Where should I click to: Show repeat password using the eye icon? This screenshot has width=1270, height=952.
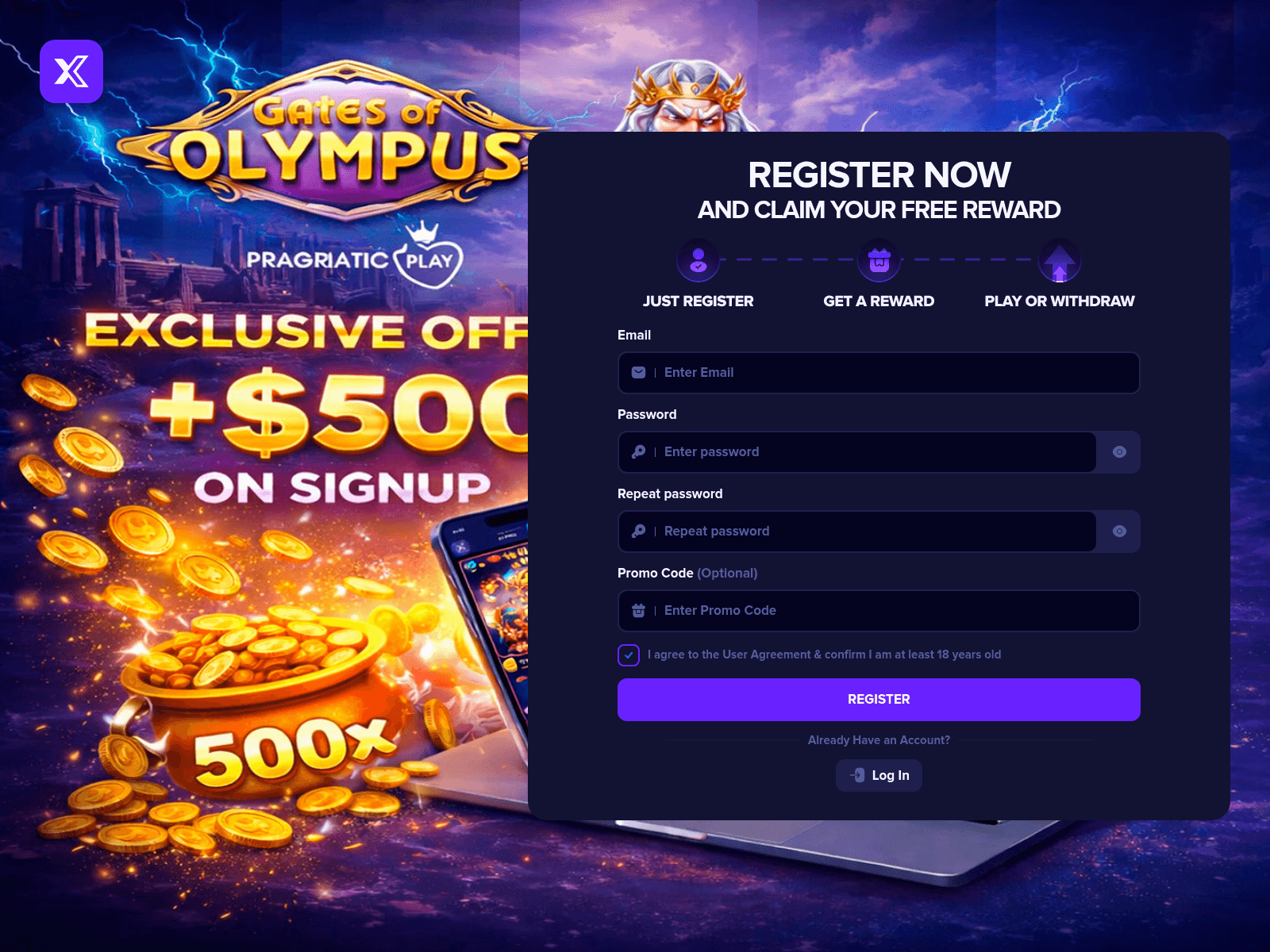(1119, 531)
